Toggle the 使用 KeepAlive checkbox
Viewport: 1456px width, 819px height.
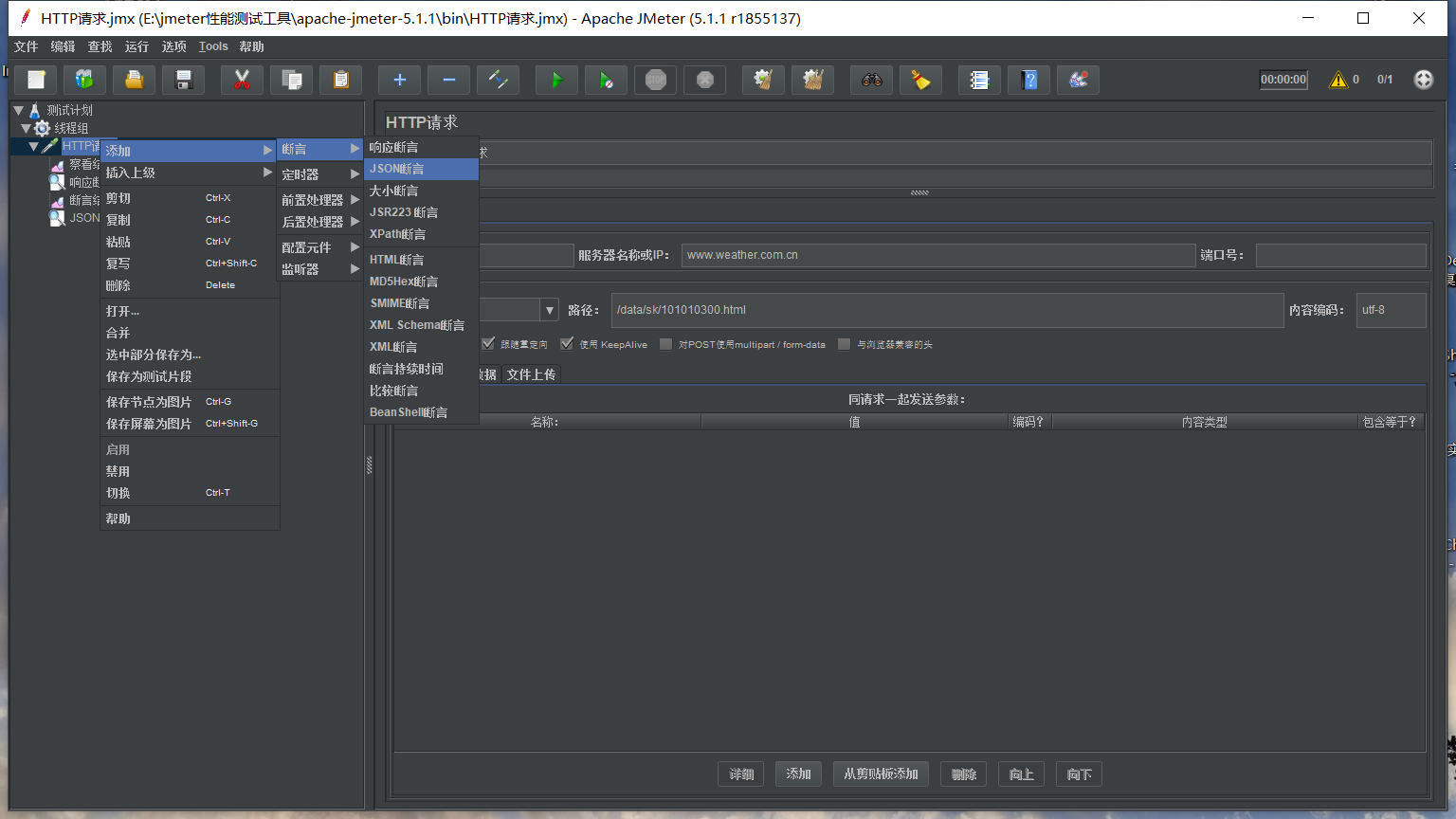point(567,343)
